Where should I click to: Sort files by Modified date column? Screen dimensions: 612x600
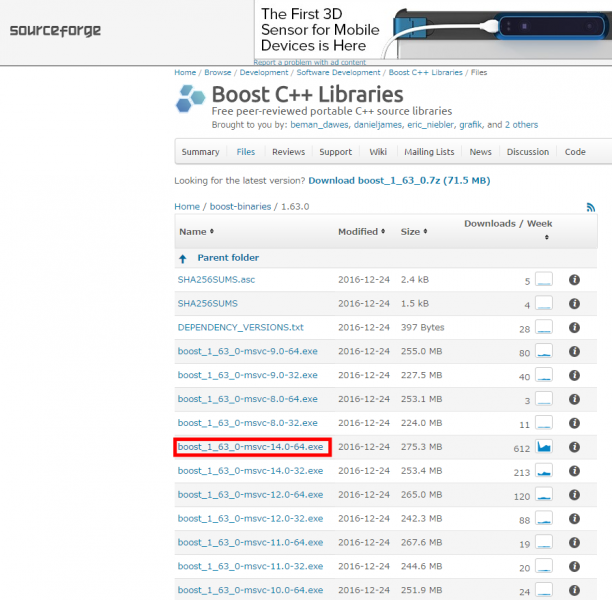pos(361,231)
